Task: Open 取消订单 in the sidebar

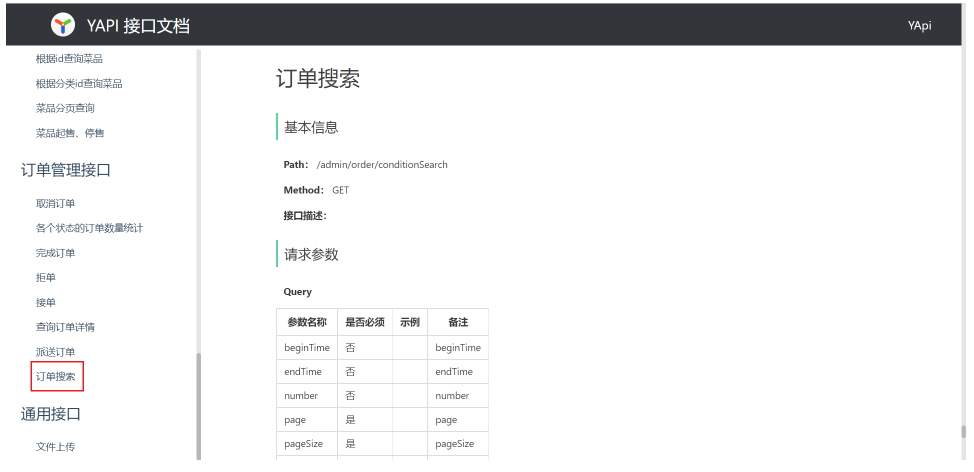Action: pos(55,204)
